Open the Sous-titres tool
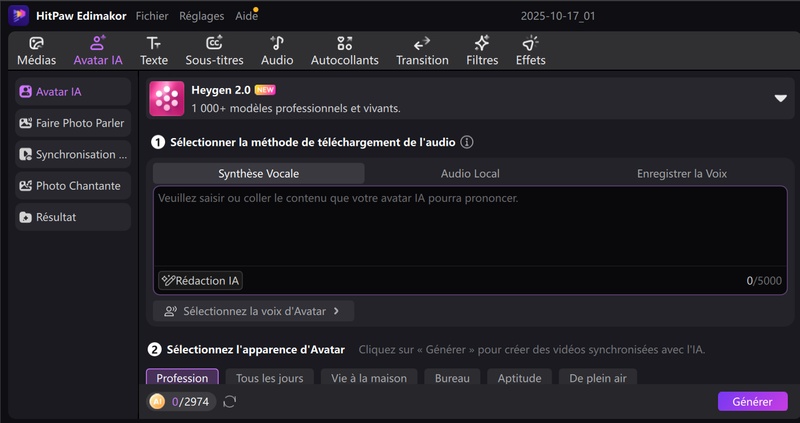Image resolution: width=800 pixels, height=423 pixels. [214, 44]
